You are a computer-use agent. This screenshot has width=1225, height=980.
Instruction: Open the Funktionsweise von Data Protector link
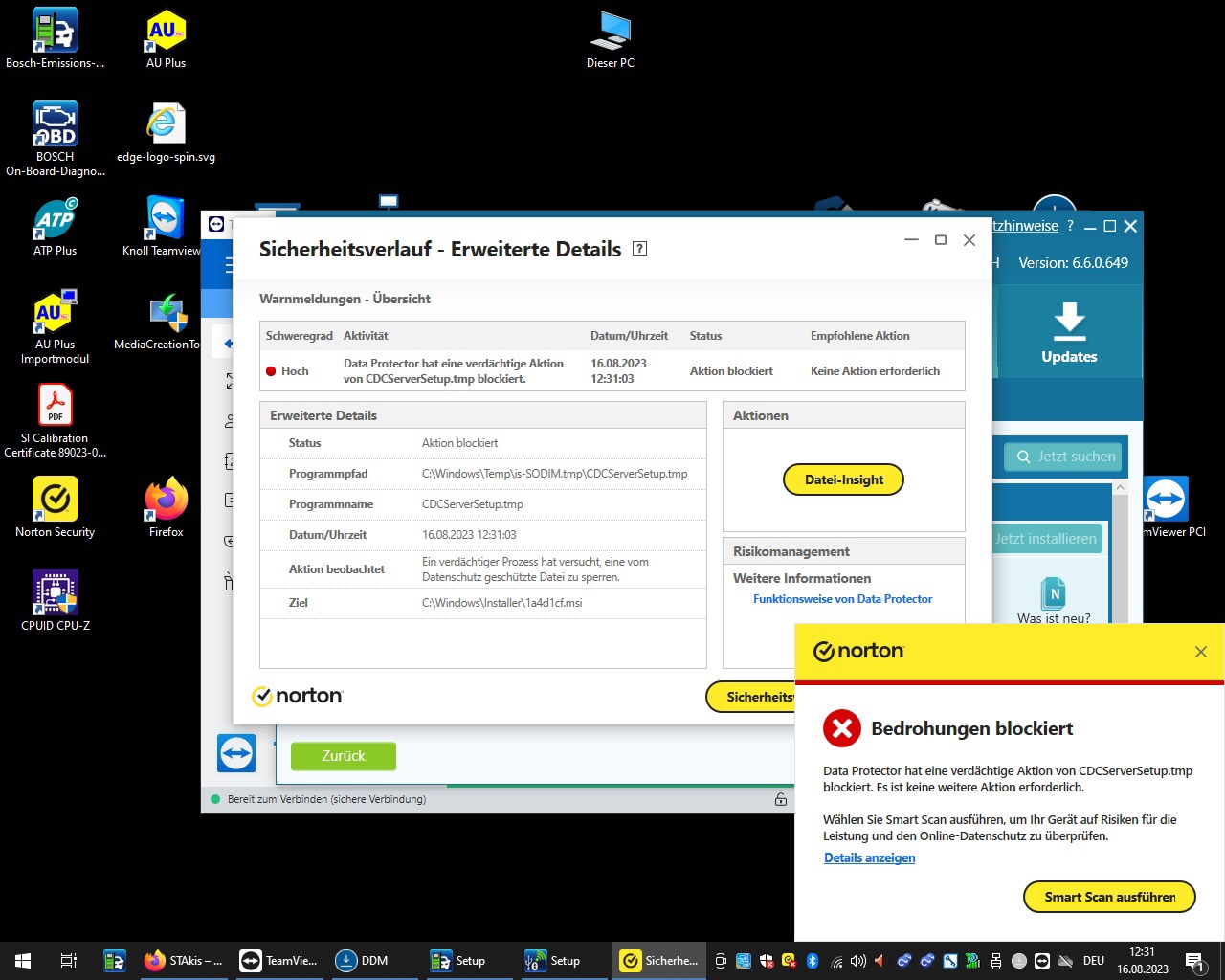(x=842, y=599)
